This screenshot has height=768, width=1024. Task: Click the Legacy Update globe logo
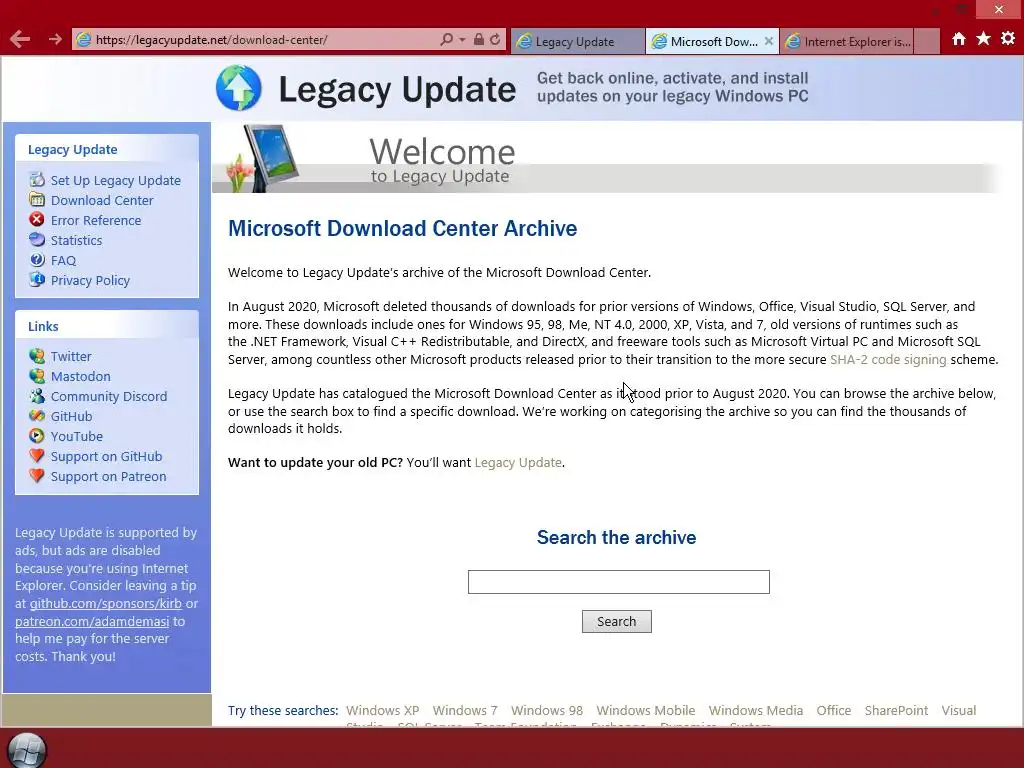pos(238,88)
